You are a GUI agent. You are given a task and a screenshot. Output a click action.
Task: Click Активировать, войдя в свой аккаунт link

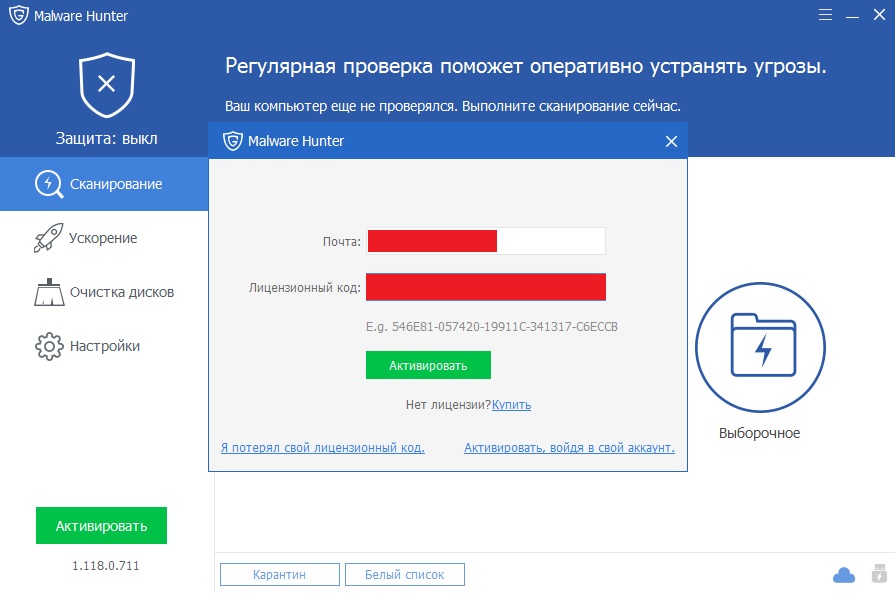[x=569, y=447]
